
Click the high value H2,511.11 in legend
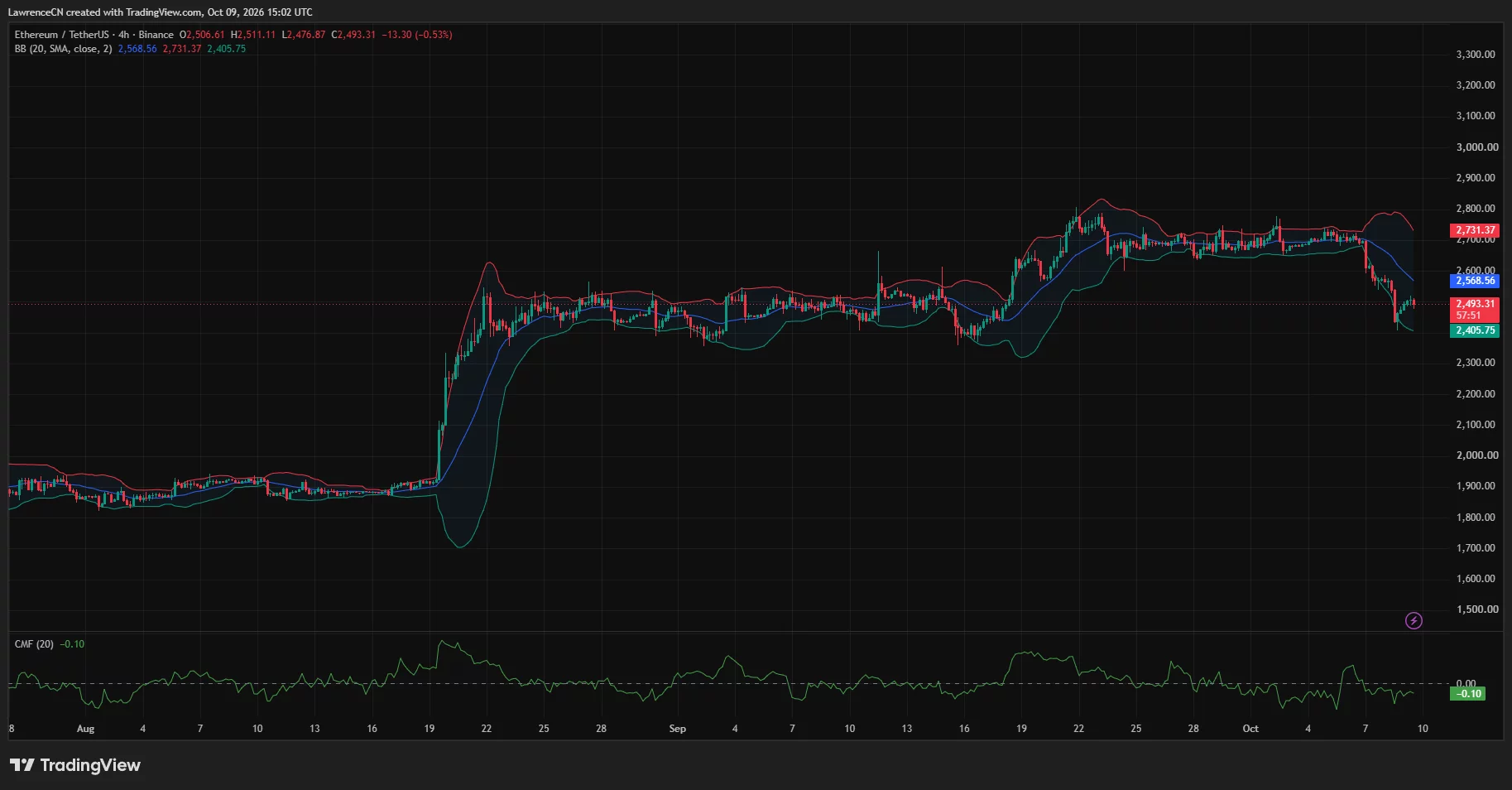coord(253,35)
